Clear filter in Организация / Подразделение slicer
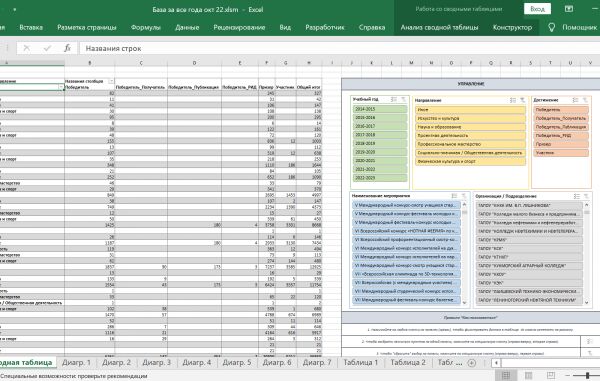The width and height of the screenshot is (600, 381). pos(586,196)
